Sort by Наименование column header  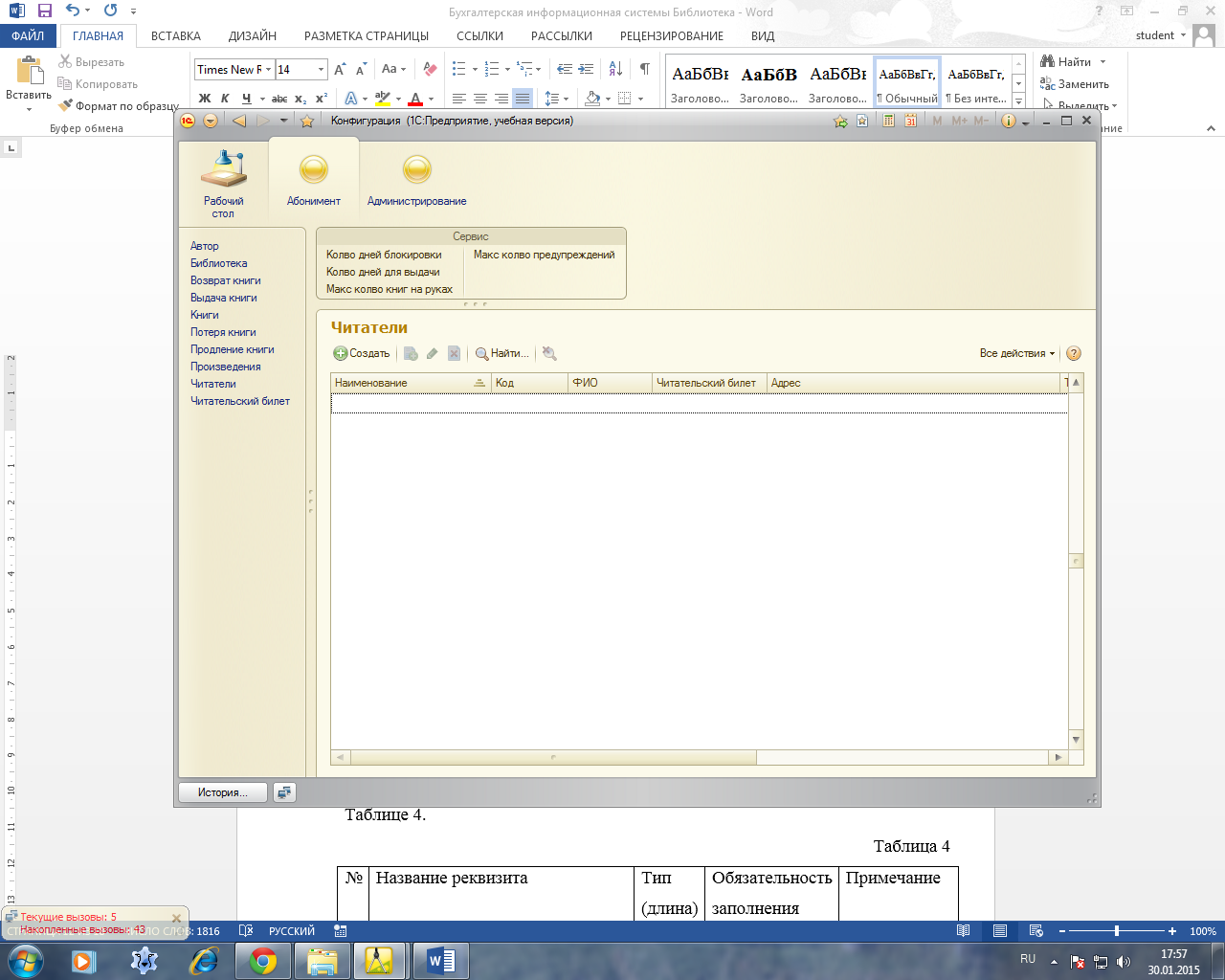411,383
